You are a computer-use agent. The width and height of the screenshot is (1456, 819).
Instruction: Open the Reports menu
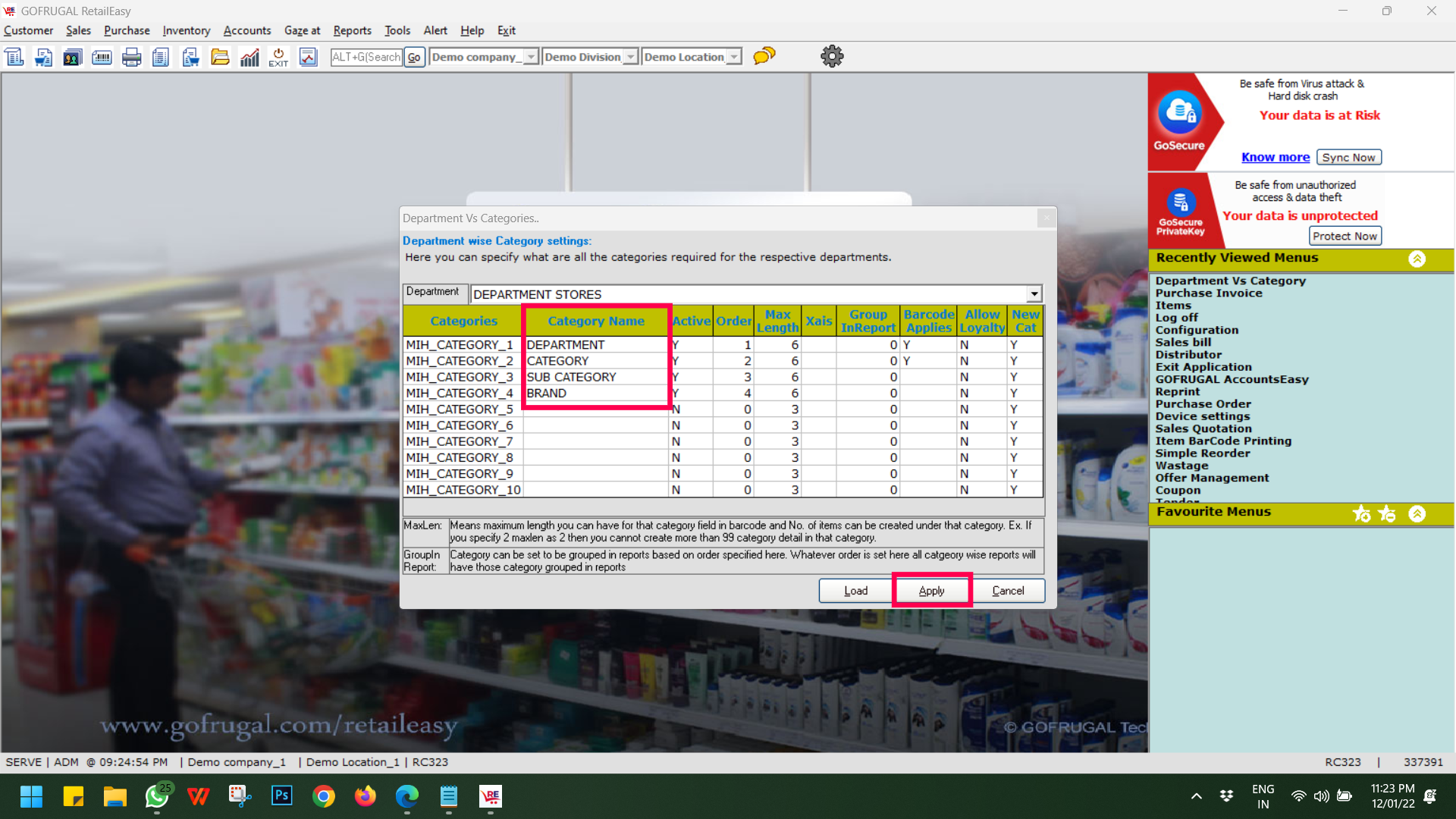pos(352,30)
